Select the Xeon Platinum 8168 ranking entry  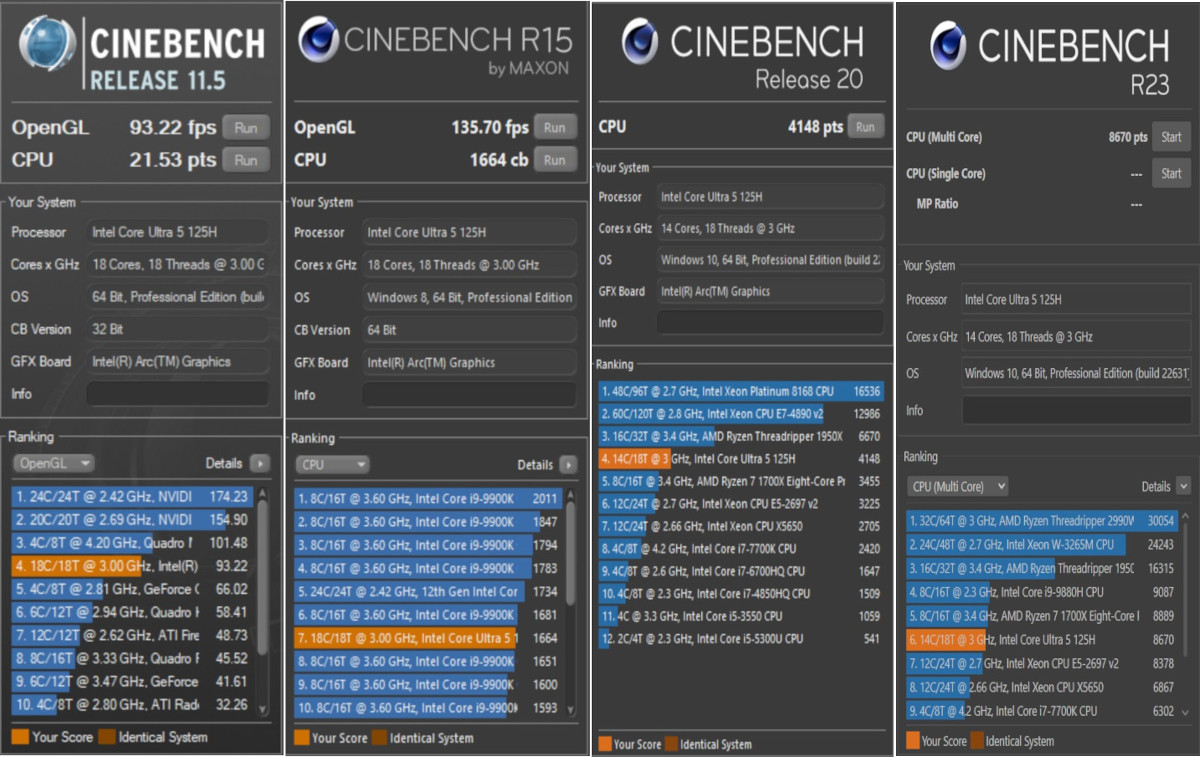click(x=740, y=391)
